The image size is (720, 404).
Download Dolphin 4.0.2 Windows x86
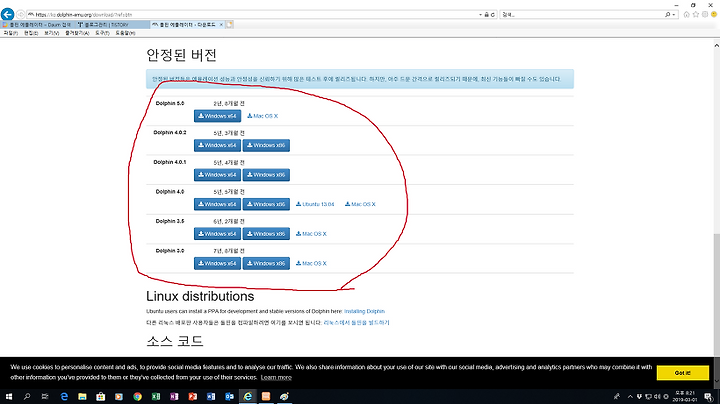[x=266, y=146]
